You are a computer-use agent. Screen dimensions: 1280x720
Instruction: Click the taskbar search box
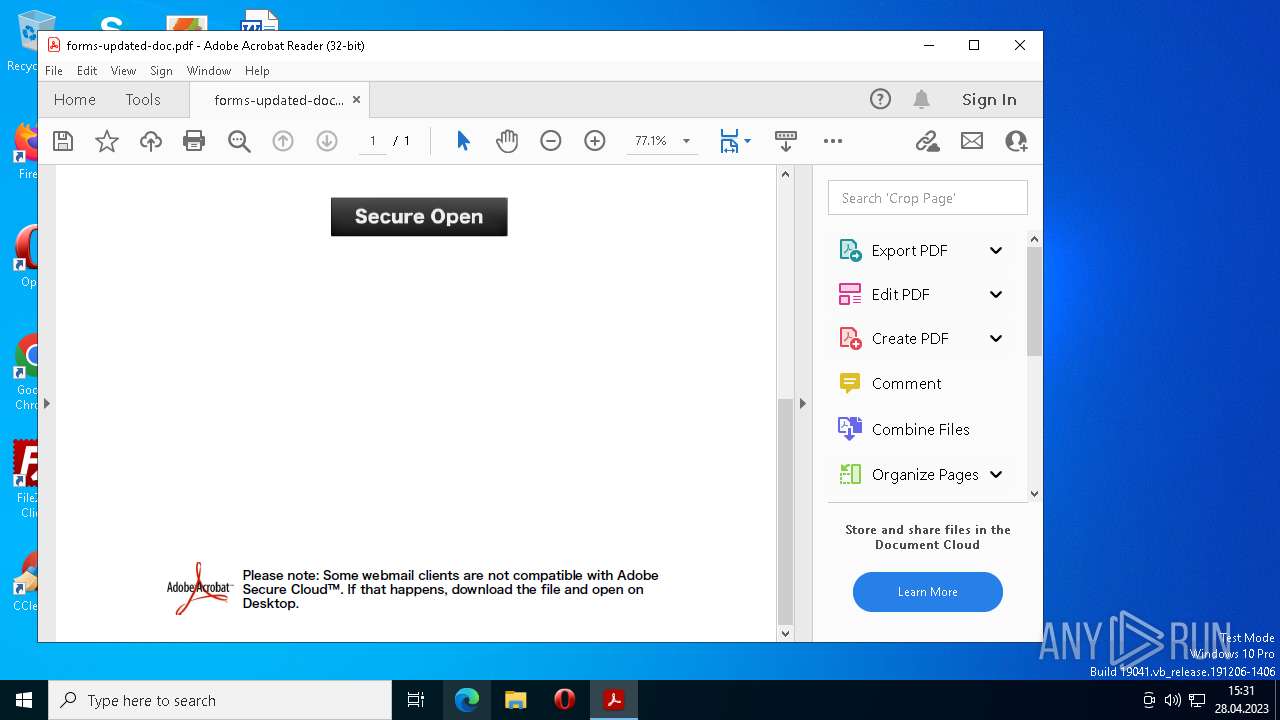pyautogui.click(x=220, y=700)
